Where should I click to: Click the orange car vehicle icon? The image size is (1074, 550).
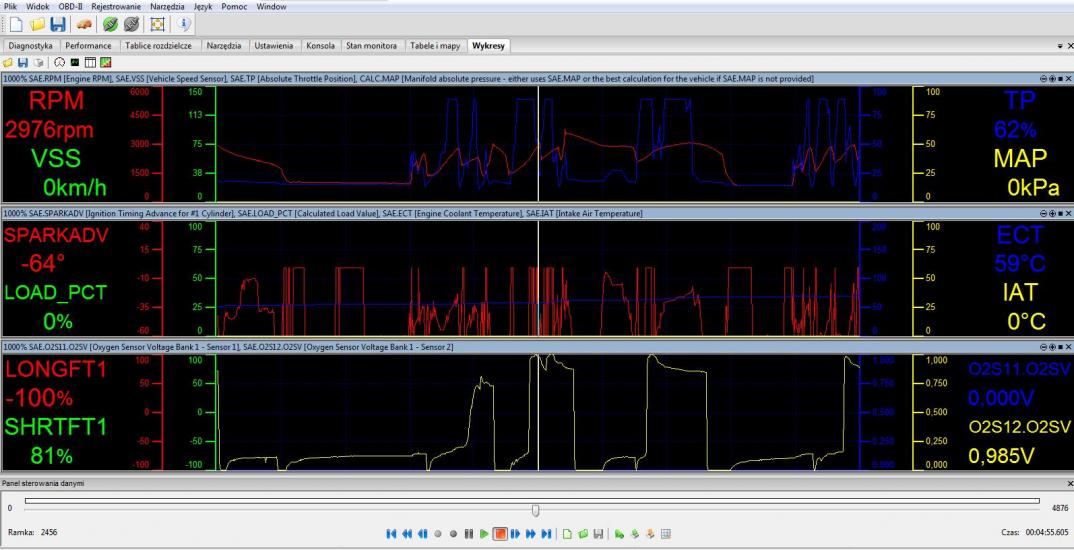[85, 24]
